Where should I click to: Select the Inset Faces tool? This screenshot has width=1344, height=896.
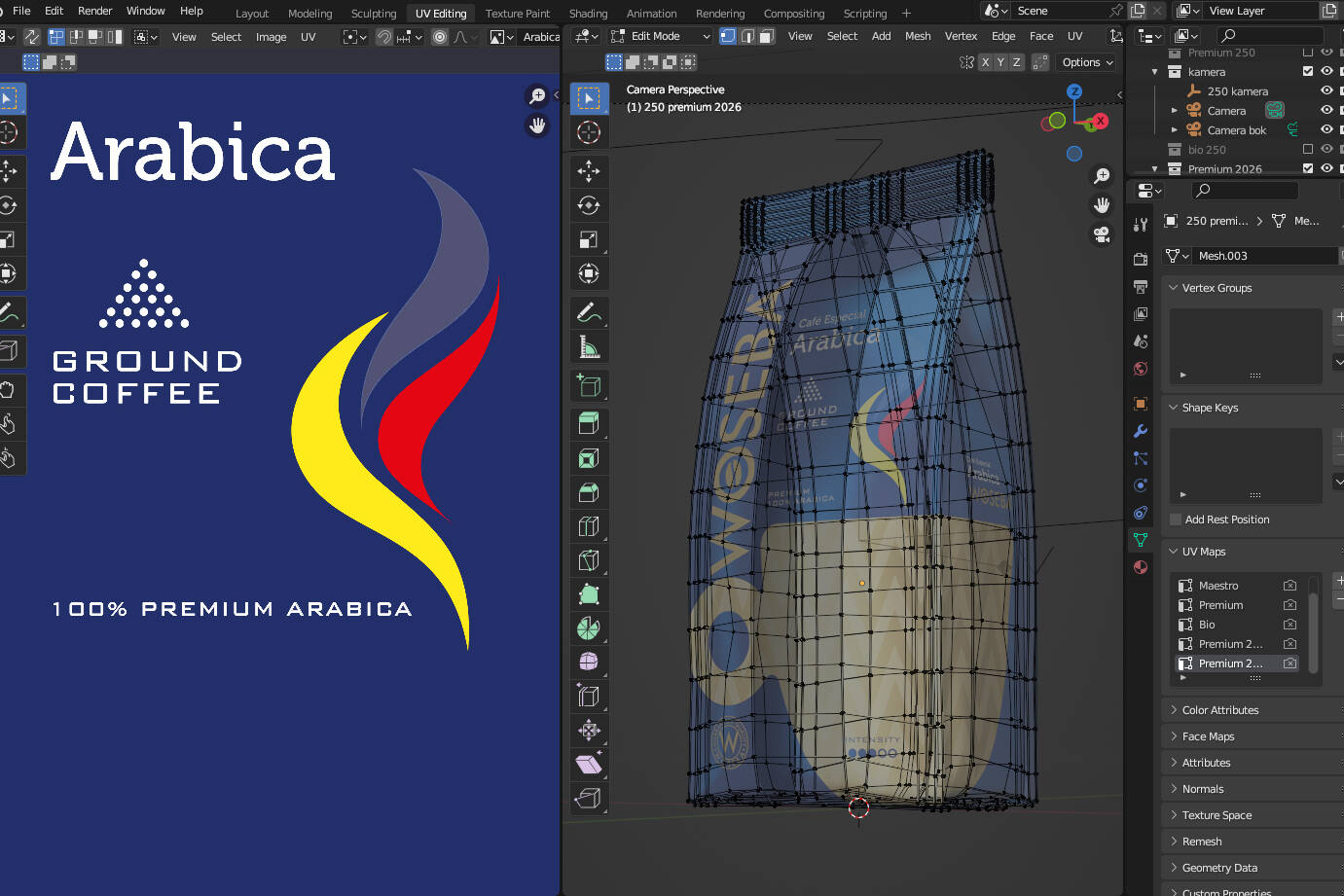[x=589, y=458]
